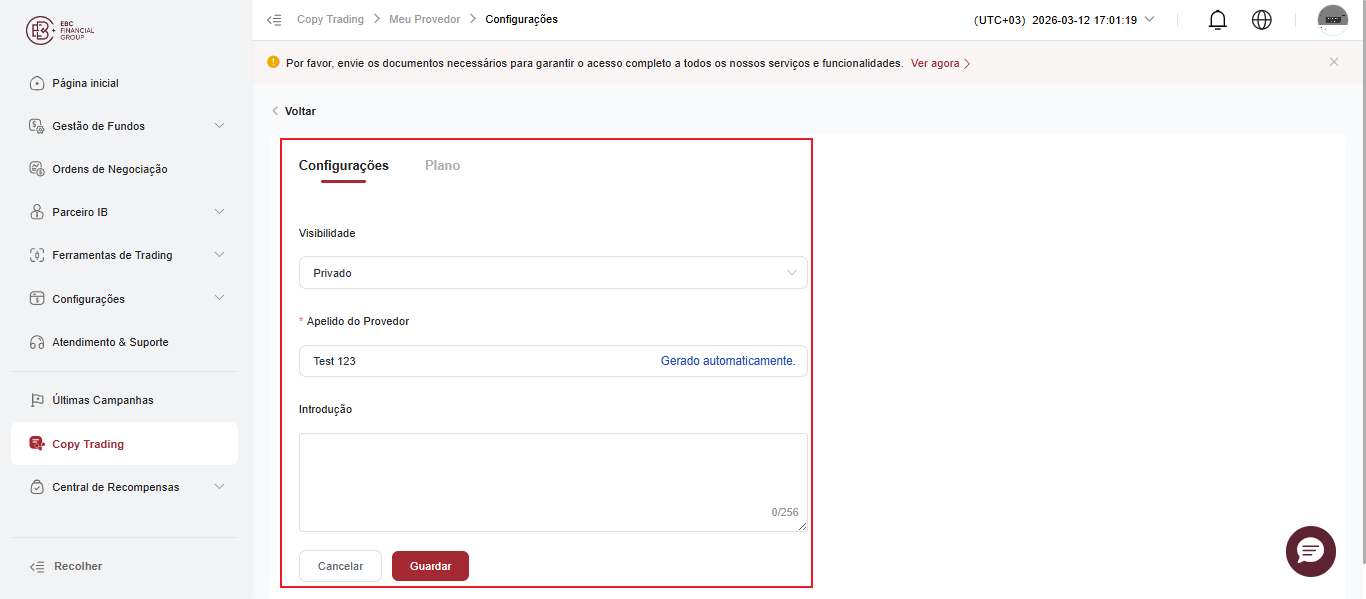Click the date-time text 2026-03-12 17:01:19
The image size is (1366, 599).
[1084, 19]
